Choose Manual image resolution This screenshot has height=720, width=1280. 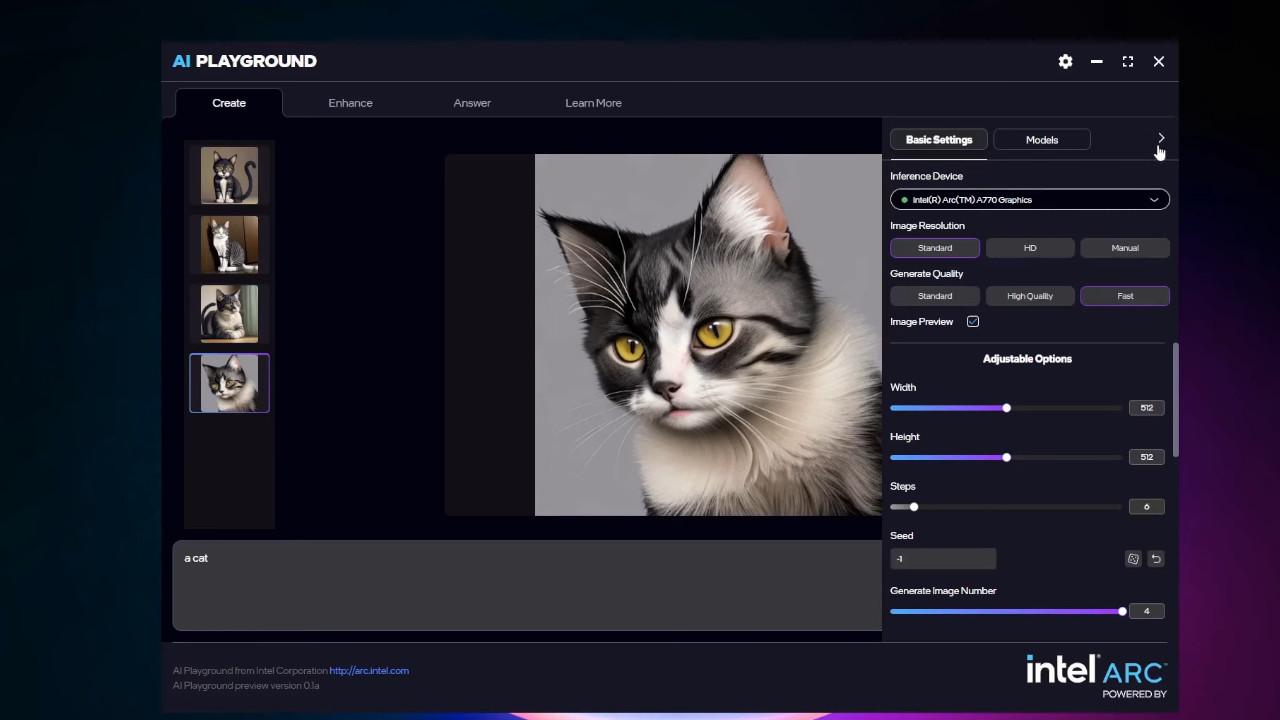pyautogui.click(x=1125, y=248)
